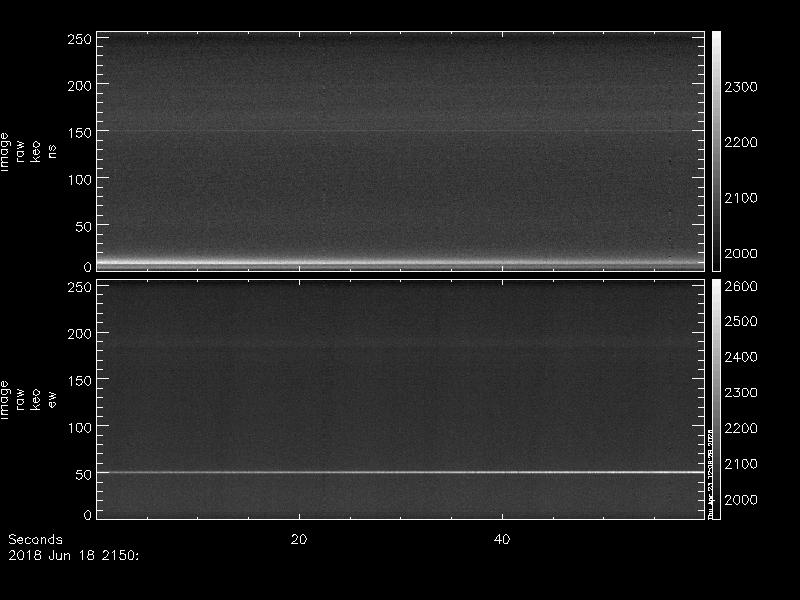Click the 'image raw keo ns' axis title
This screenshot has height=600, width=800.
(28, 152)
